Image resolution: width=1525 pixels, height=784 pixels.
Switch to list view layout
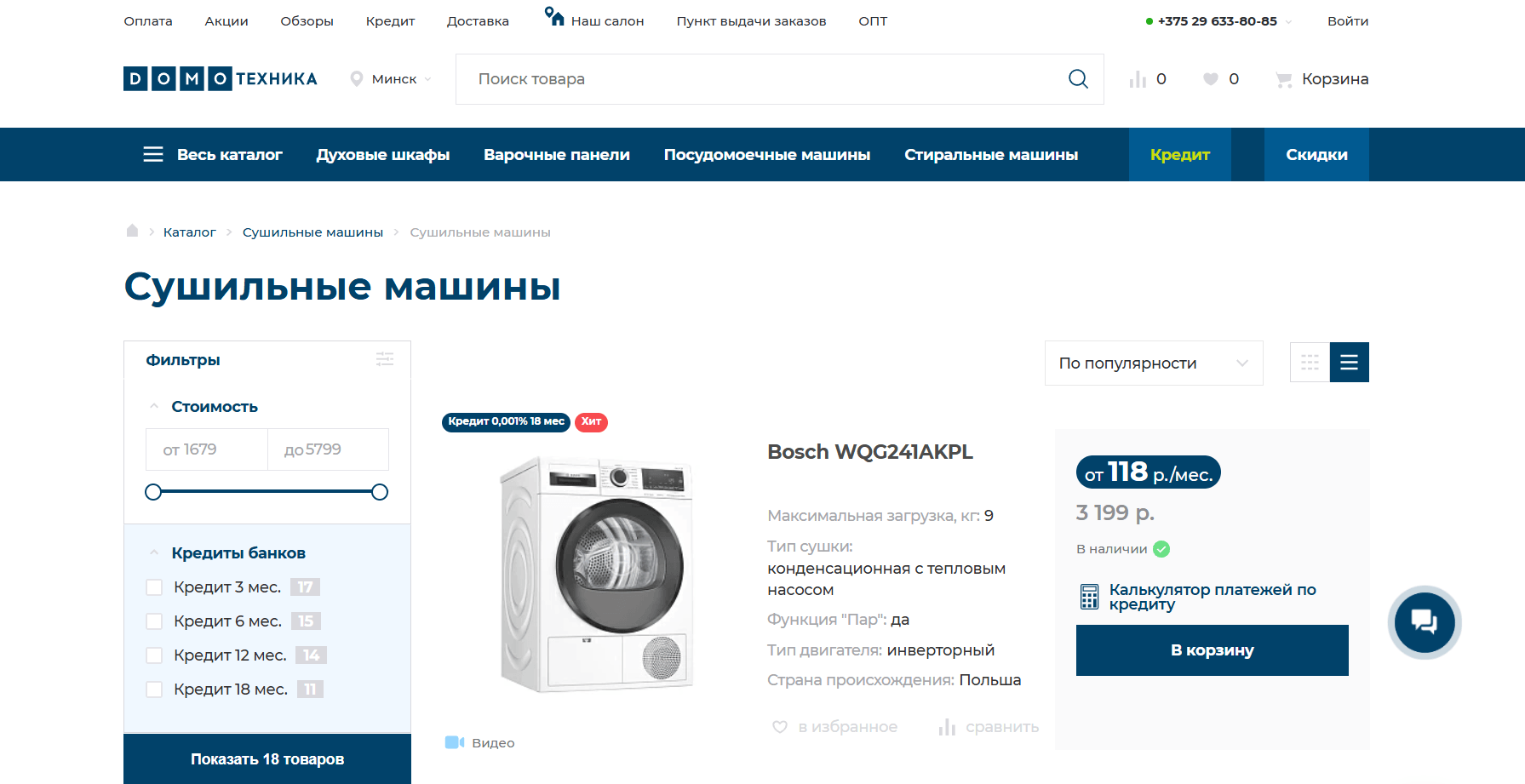click(1350, 363)
